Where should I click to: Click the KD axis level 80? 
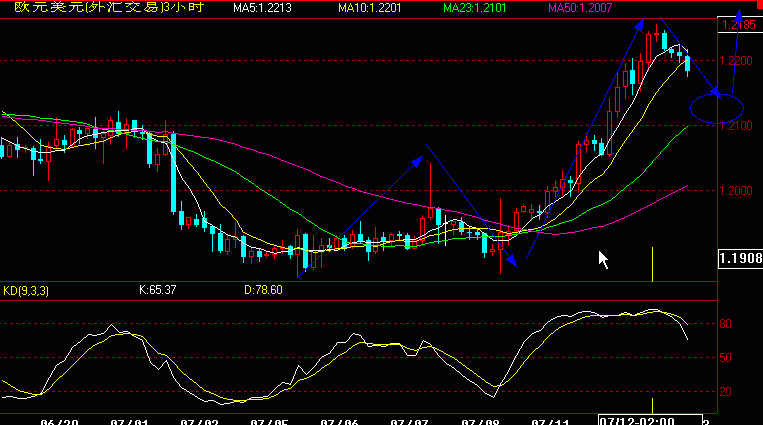[726, 324]
